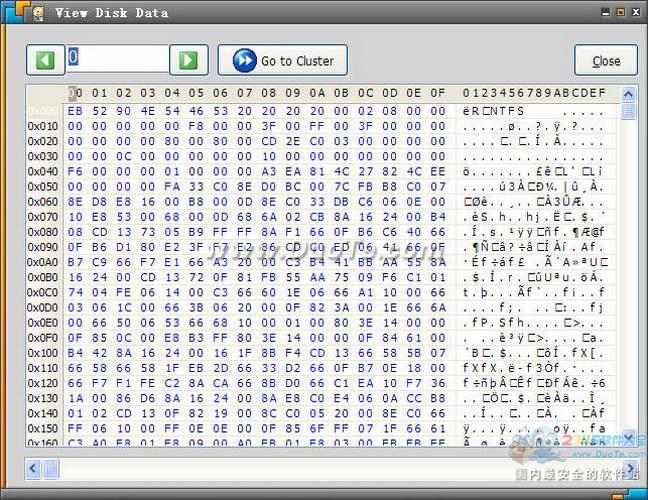Click the ëR NTFS ASCII text

493,111
